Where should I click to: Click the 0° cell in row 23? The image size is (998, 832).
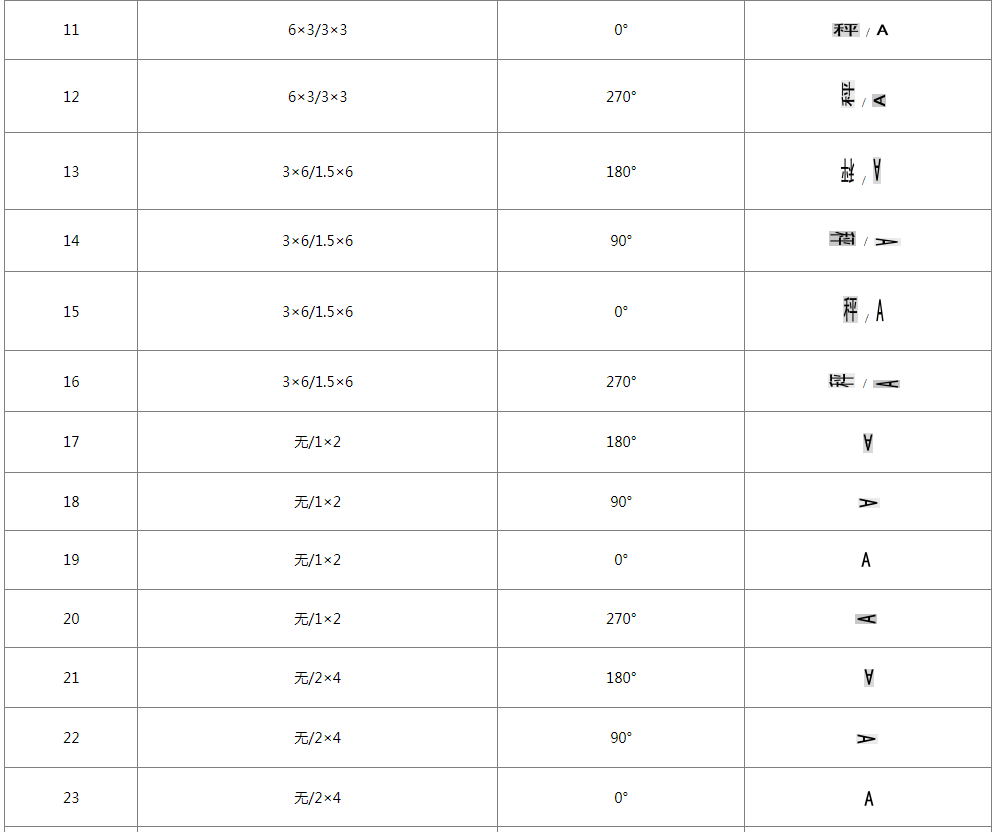point(620,798)
